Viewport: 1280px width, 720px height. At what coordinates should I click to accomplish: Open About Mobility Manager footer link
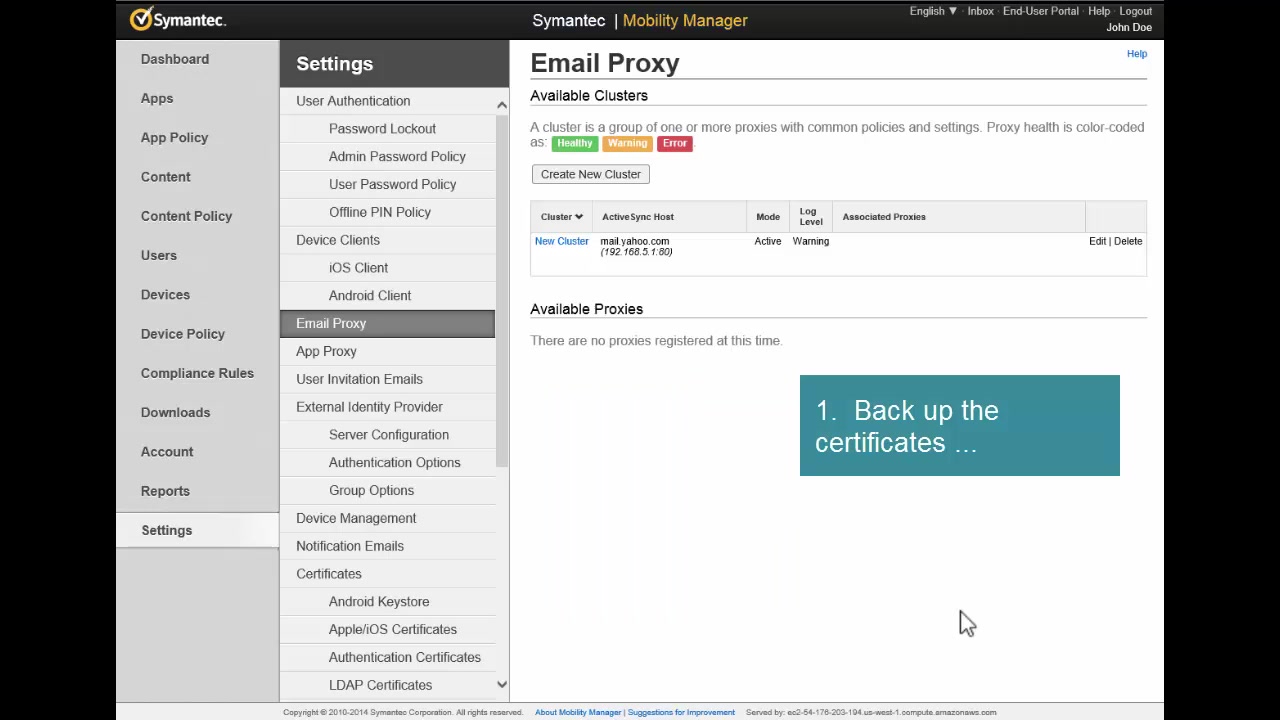click(x=578, y=712)
